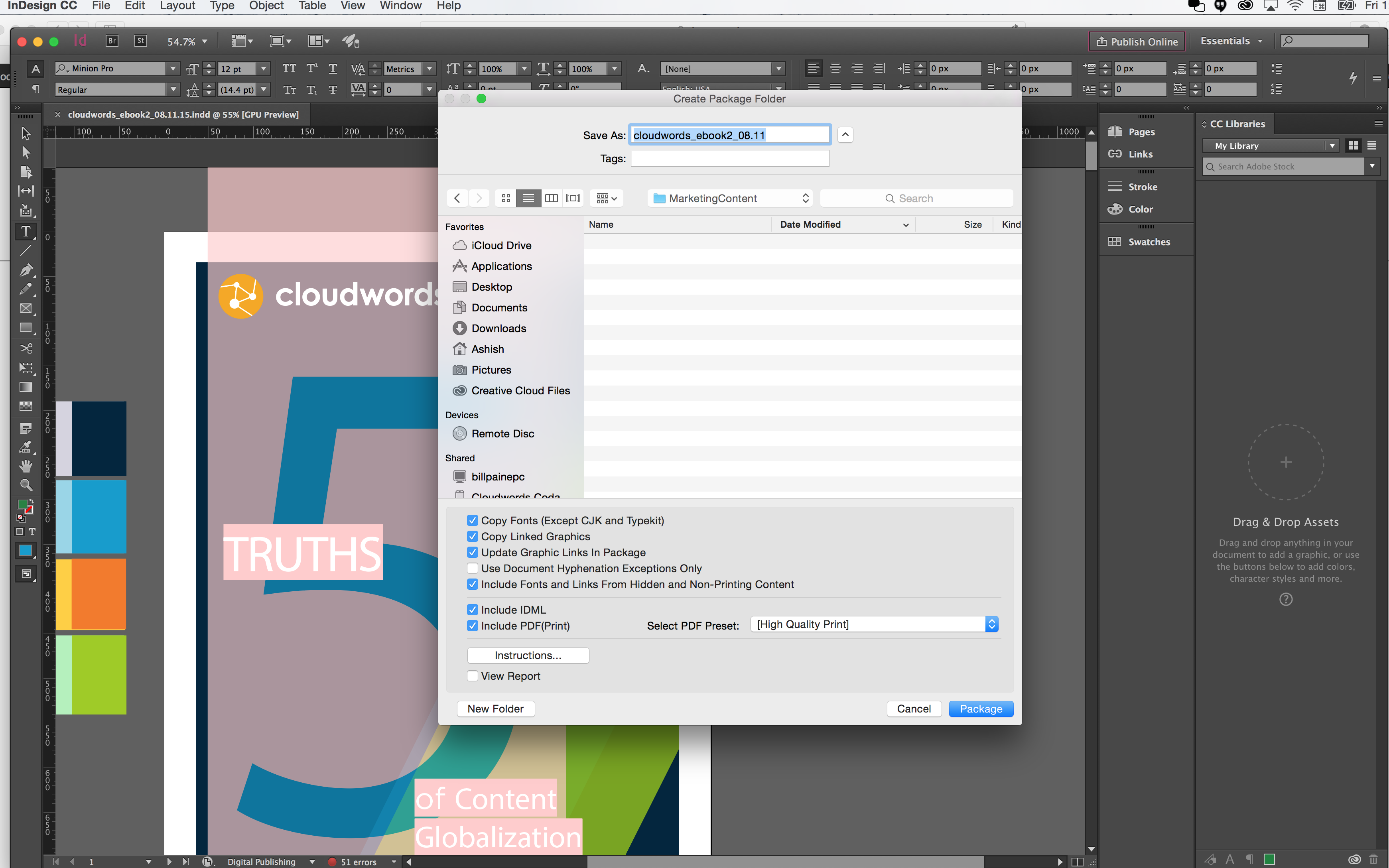Select the Zoom tool magnifier icon

[x=25, y=485]
